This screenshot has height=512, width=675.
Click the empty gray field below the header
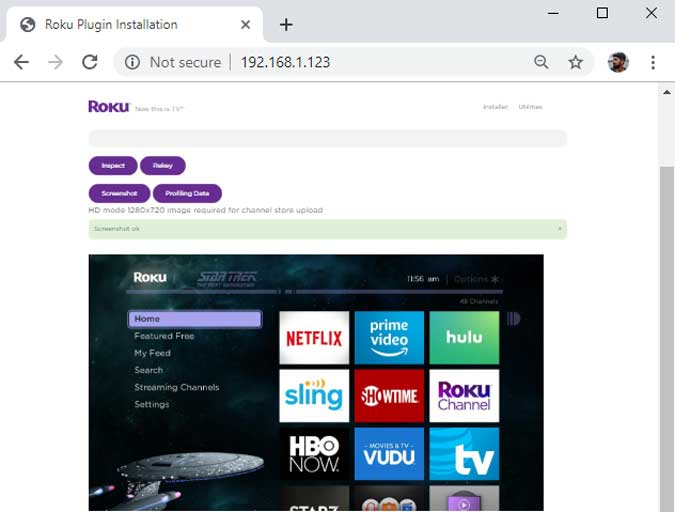coord(328,138)
